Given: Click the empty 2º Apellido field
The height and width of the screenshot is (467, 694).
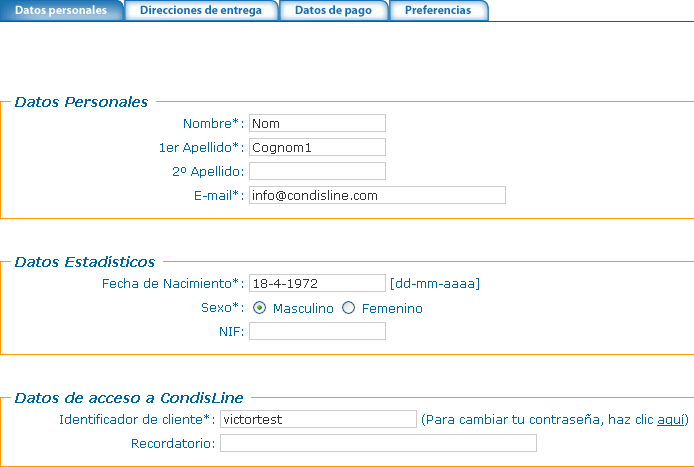Looking at the screenshot, I should [x=317, y=171].
